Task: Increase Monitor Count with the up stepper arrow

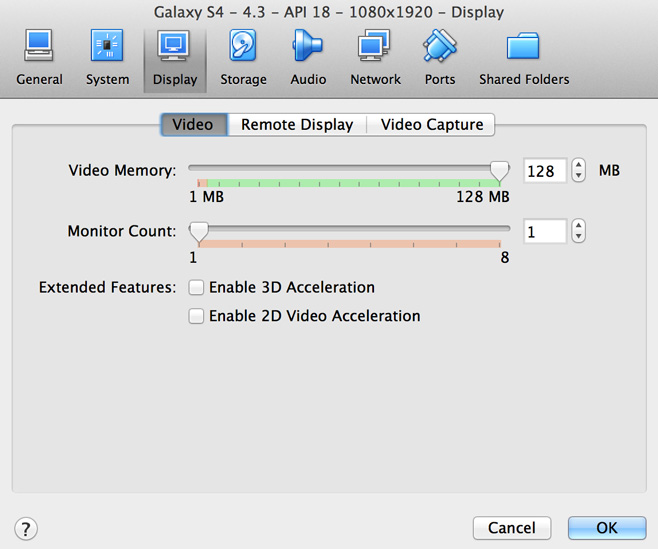Action: 579,226
